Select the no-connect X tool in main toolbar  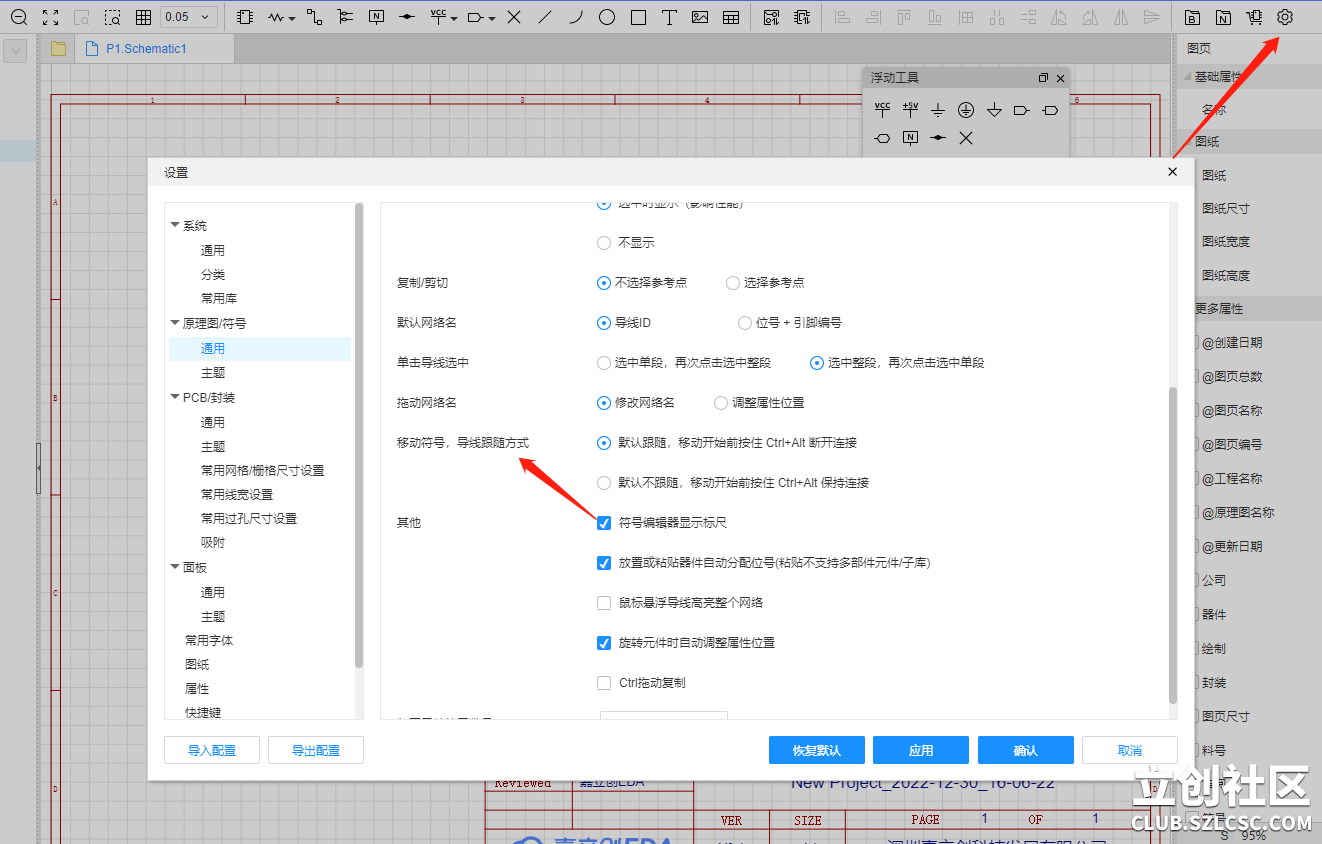click(514, 17)
